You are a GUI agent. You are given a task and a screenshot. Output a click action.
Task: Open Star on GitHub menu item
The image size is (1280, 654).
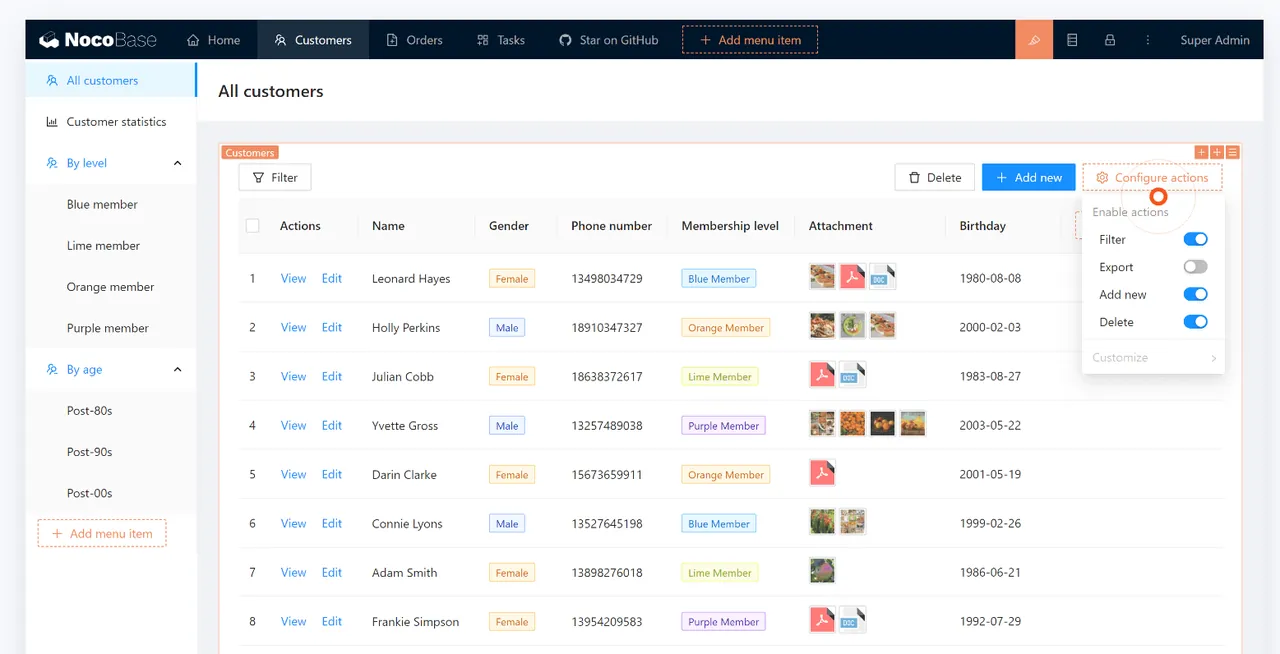click(609, 40)
